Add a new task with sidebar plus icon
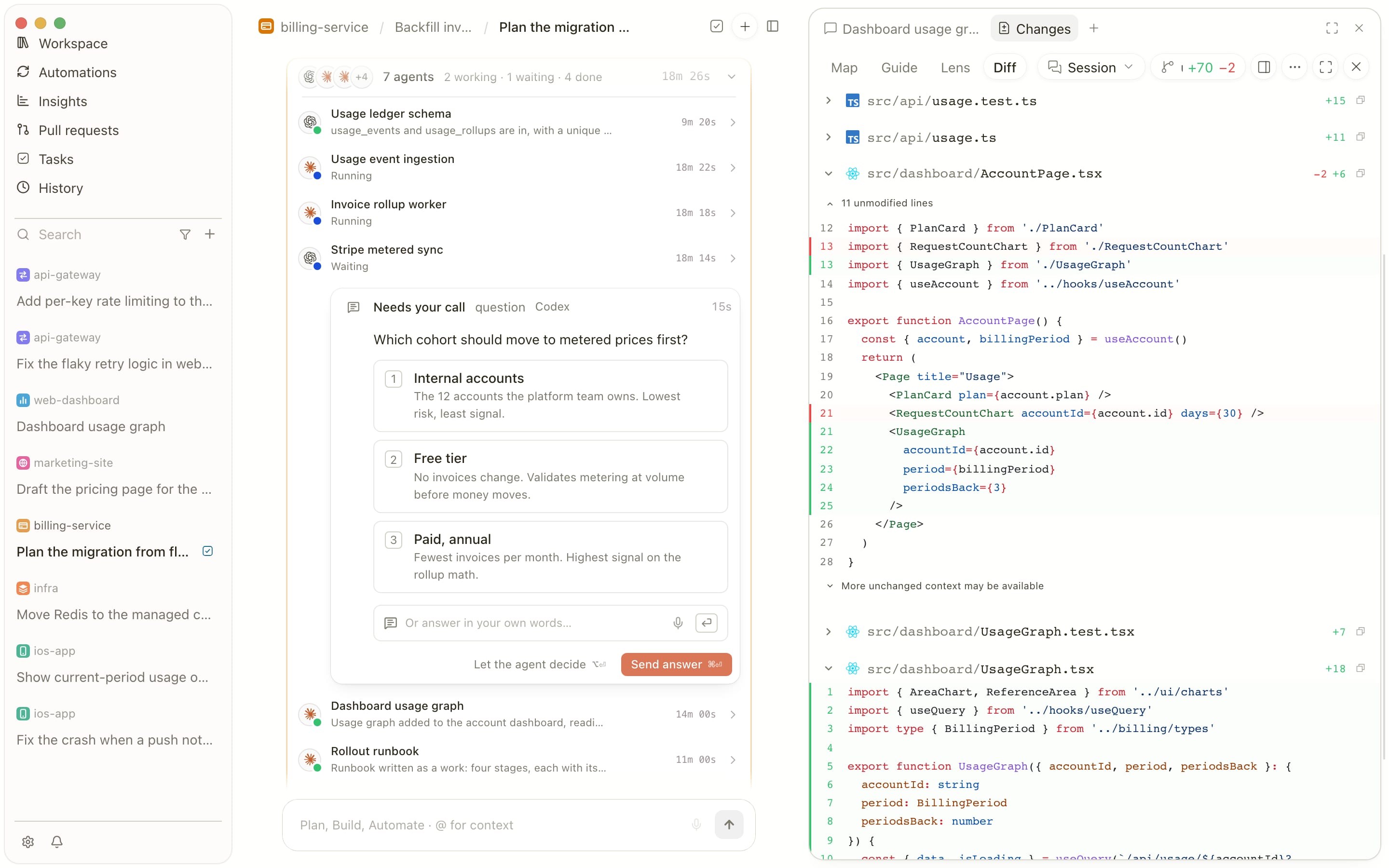Screen dimensions: 1389x868 [x=210, y=234]
